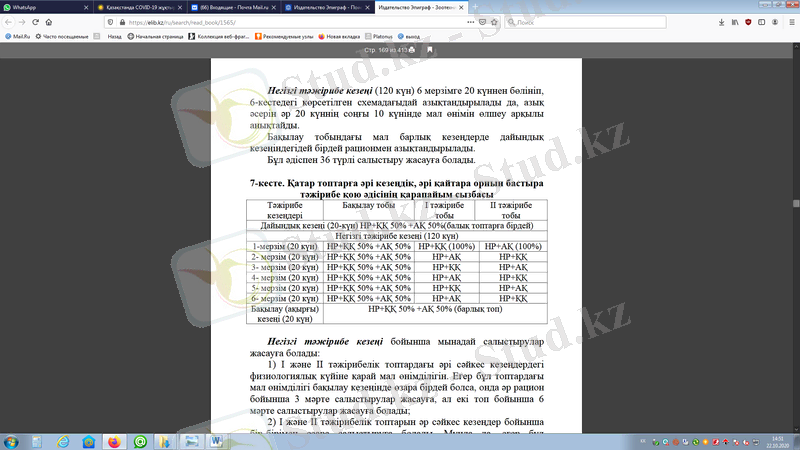Image resolution: width=800 pixels, height=450 pixels.
Task: Click table header 'I тәжірибе тобы'
Action: pyautogui.click(x=444, y=210)
